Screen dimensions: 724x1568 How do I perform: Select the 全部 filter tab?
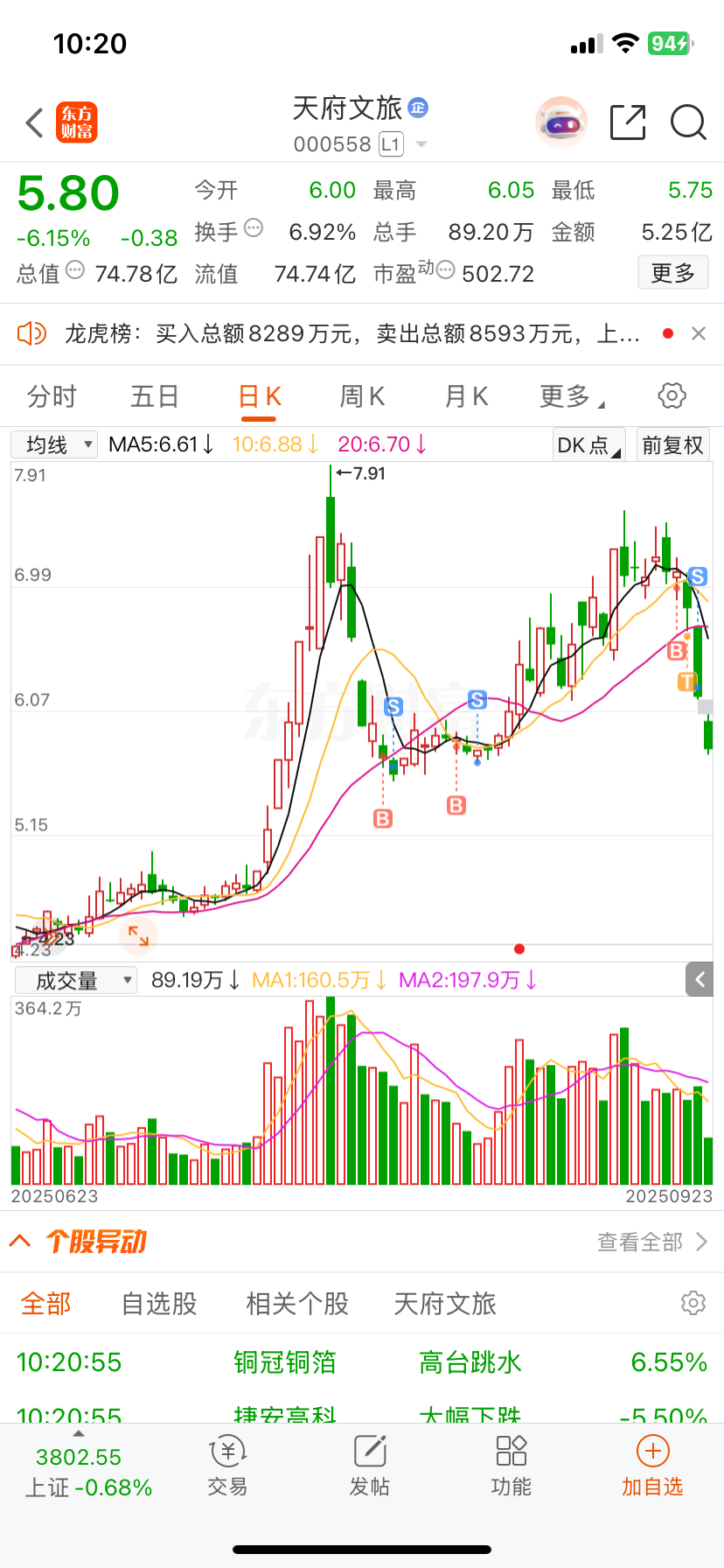45,1304
